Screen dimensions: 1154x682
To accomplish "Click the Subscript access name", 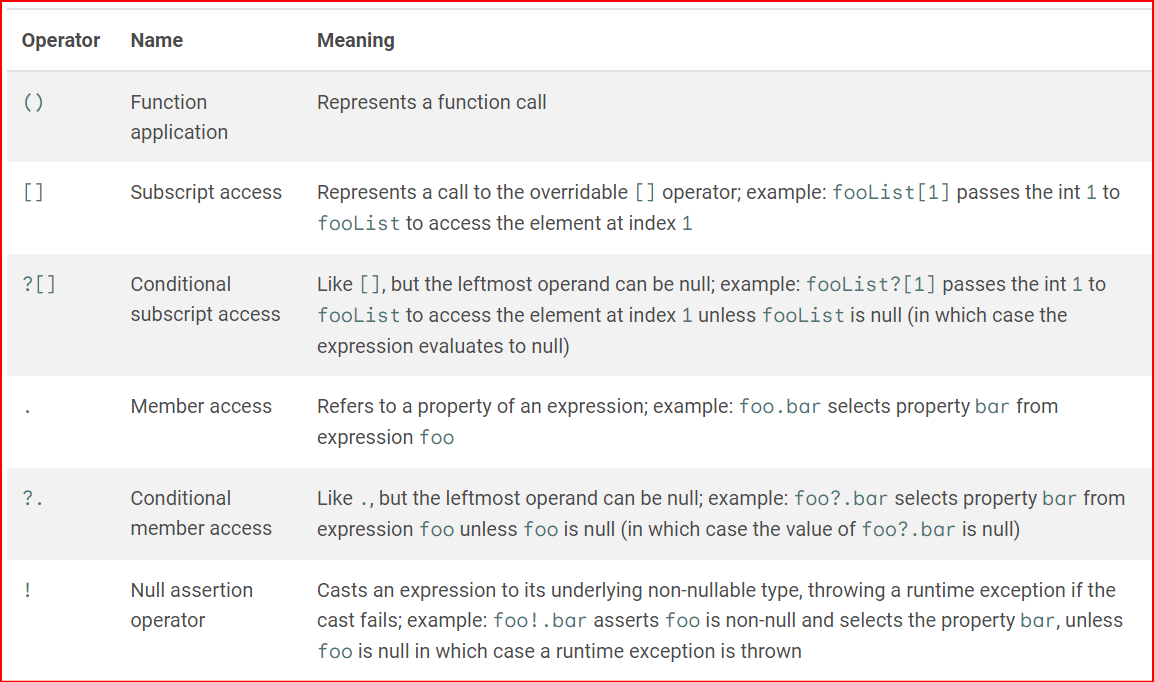I will coord(206,193).
